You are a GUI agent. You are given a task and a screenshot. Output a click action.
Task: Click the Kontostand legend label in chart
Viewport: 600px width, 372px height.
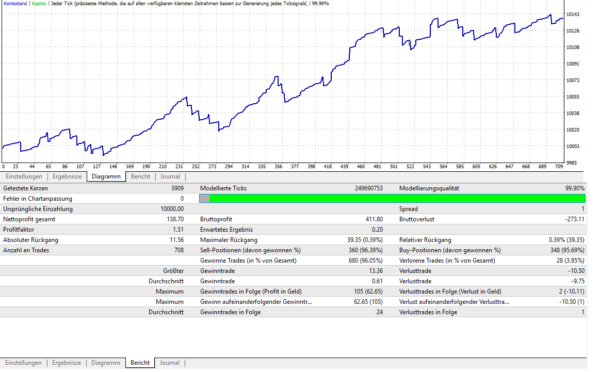[x=15, y=3]
